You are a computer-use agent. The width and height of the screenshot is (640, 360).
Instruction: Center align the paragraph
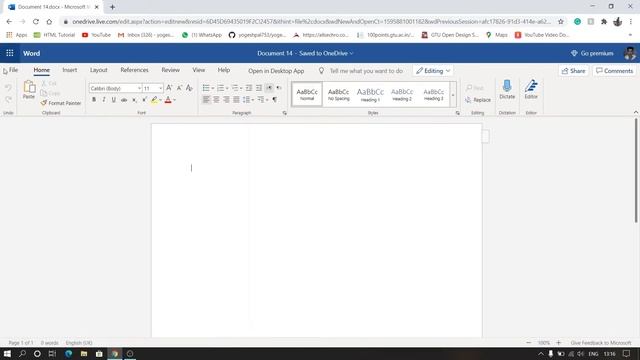coord(216,100)
